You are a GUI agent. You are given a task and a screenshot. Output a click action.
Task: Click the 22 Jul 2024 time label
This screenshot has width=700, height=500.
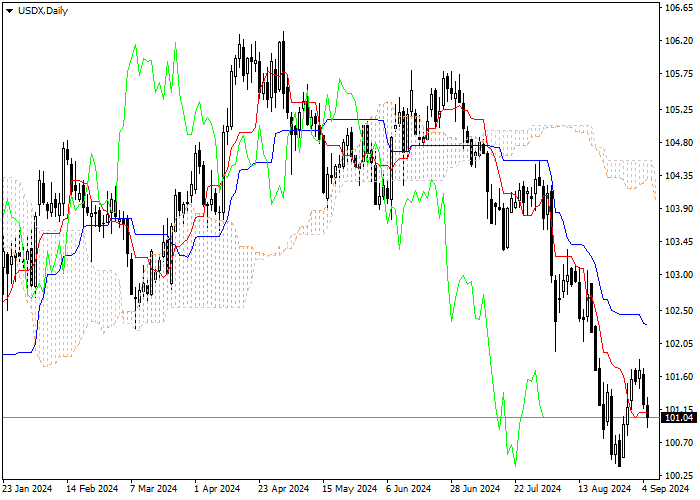[538, 488]
